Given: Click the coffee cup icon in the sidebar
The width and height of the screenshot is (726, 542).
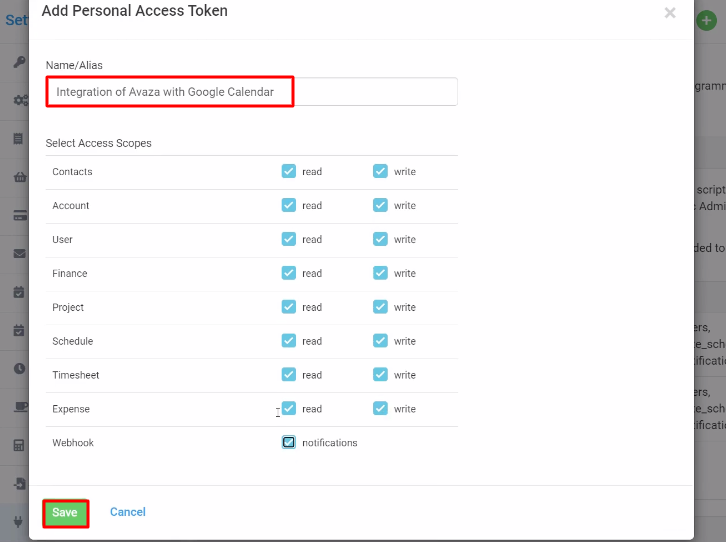Looking at the screenshot, I should (x=21, y=407).
